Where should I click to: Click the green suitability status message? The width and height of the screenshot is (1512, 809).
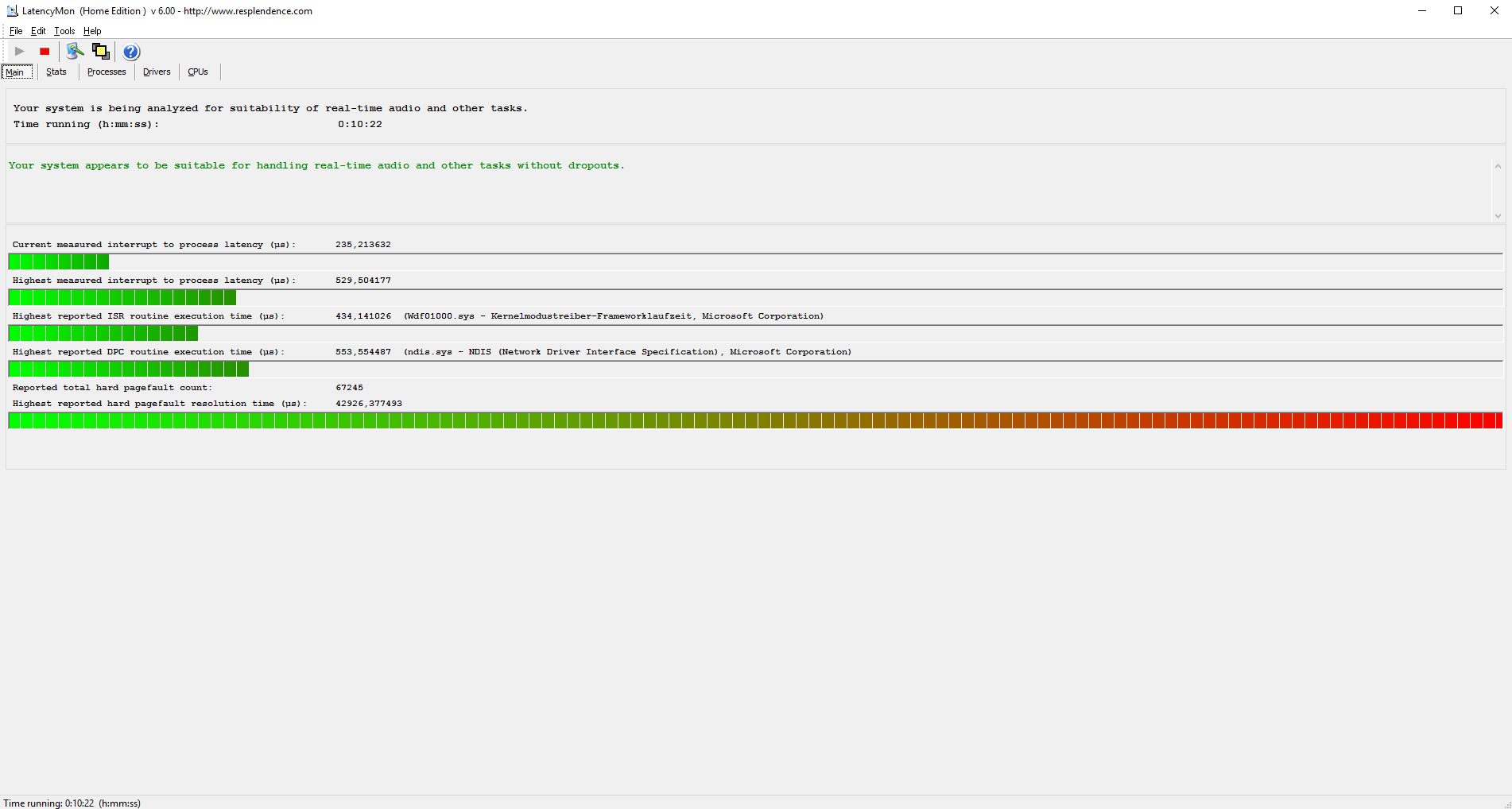pyautogui.click(x=316, y=165)
